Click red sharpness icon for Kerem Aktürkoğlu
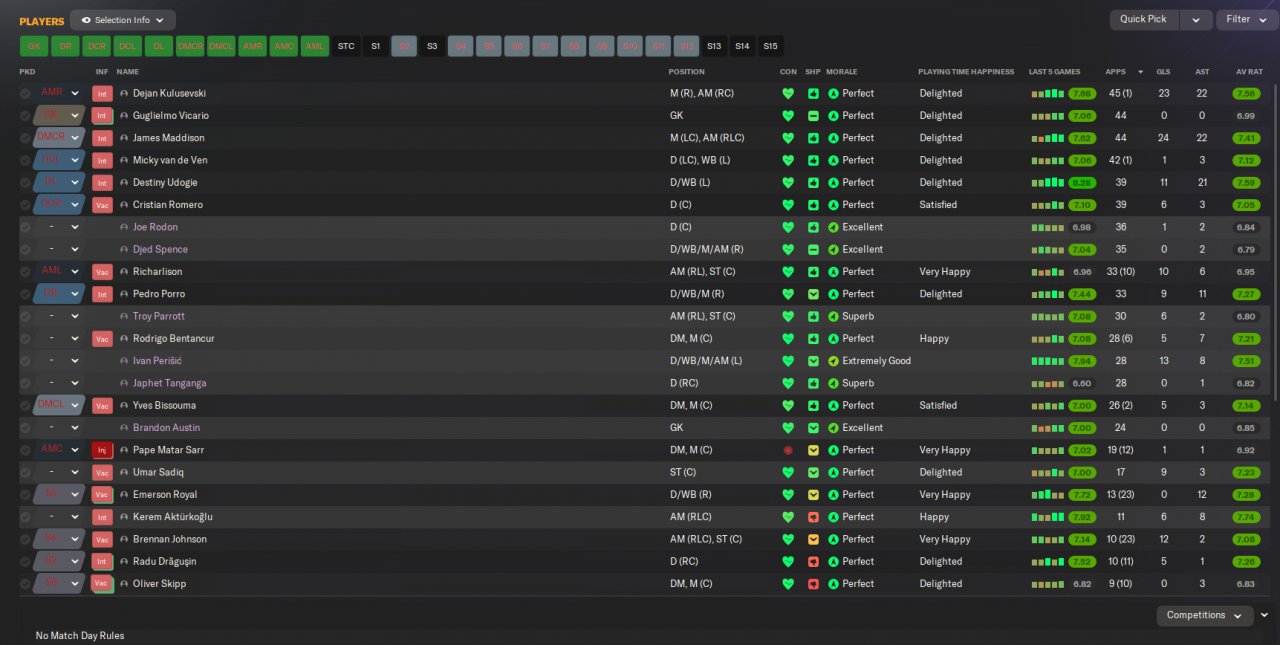This screenshot has width=1280, height=645. (814, 517)
